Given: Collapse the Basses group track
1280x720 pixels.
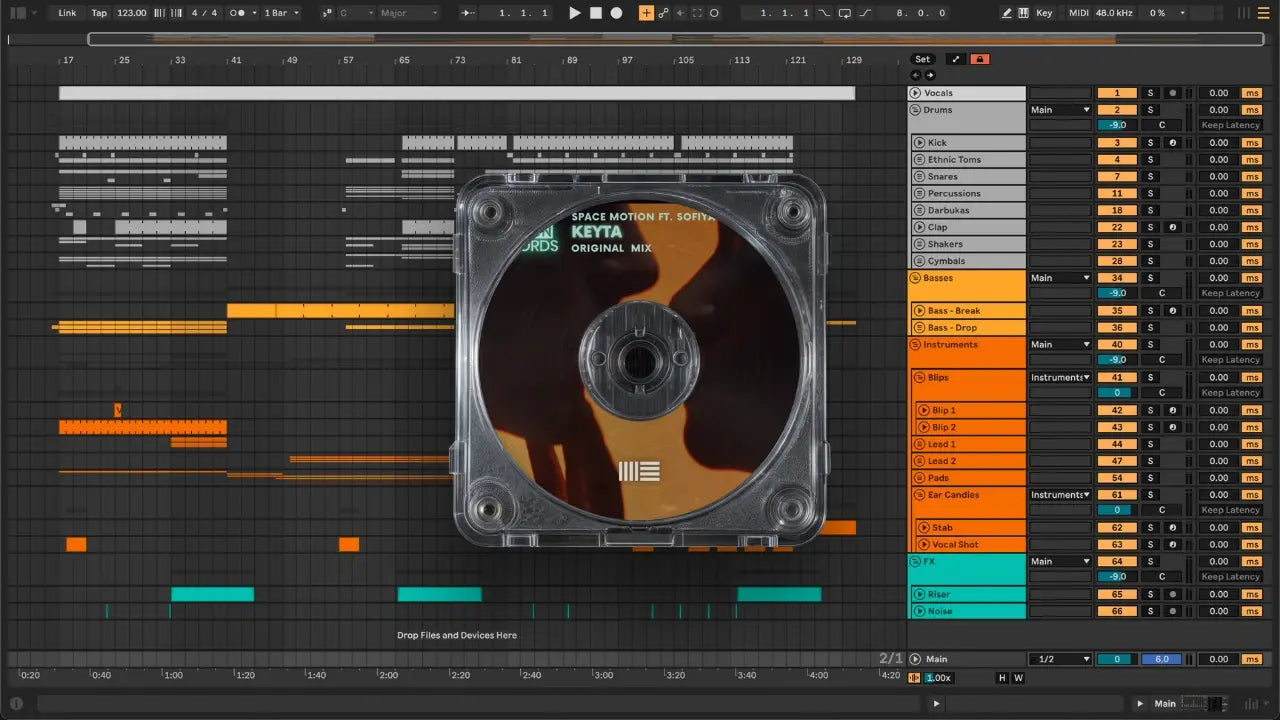Looking at the screenshot, I should pyautogui.click(x=915, y=278).
